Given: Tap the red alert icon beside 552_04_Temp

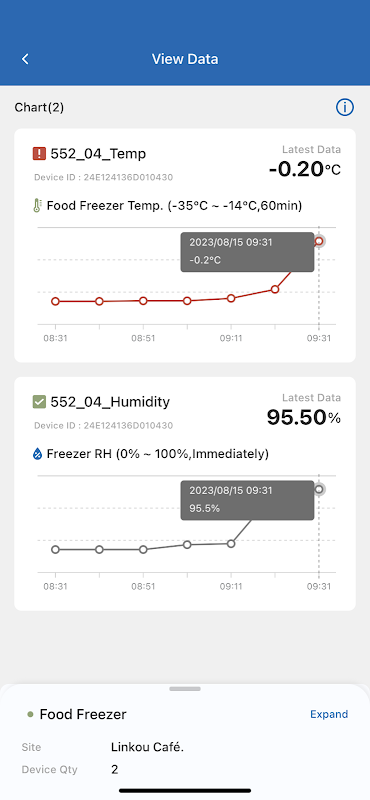Looking at the screenshot, I should pyautogui.click(x=39, y=154).
